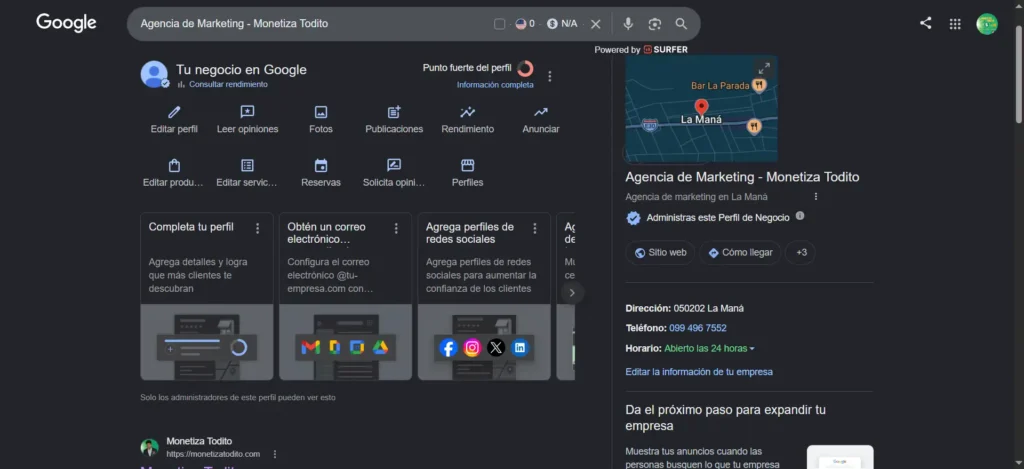1024x469 pixels.
Task: Expand the map with fullscreen icon
Action: point(764,69)
